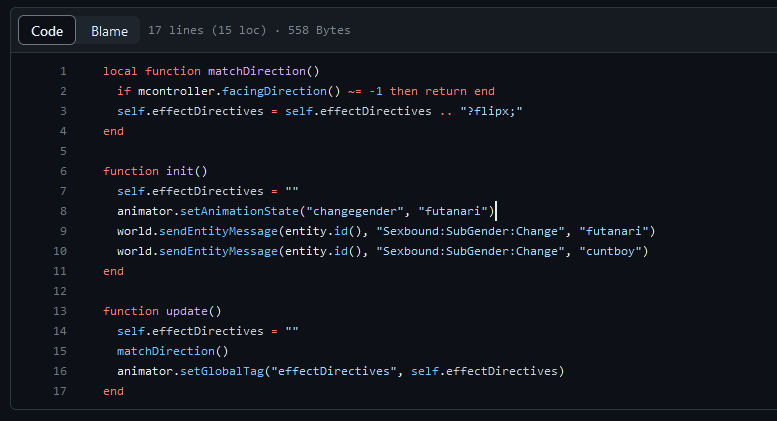Screen dimensions: 777x421
Task: Select line number 13
Action: coord(60,311)
